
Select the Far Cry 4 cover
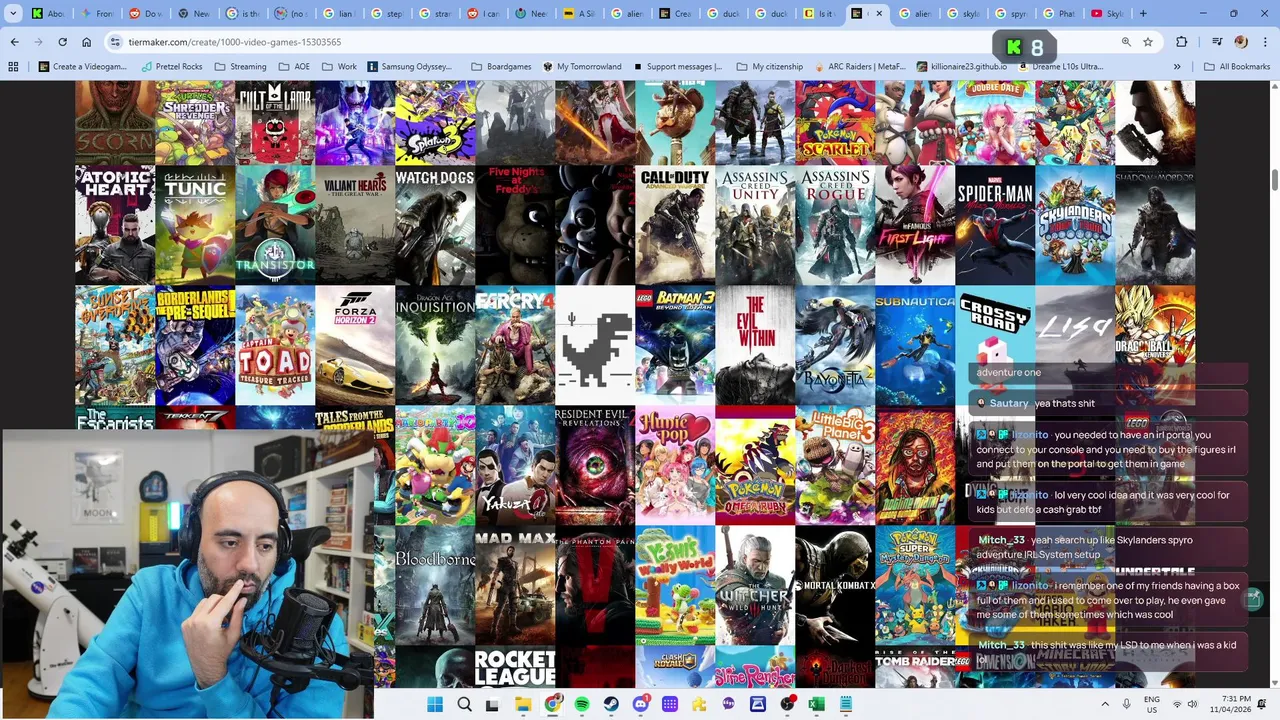pyautogui.click(x=515, y=345)
